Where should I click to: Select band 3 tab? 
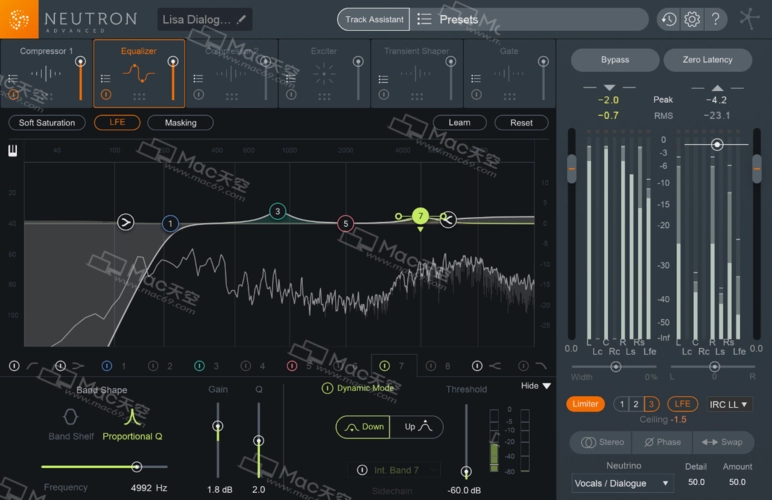click(207, 366)
